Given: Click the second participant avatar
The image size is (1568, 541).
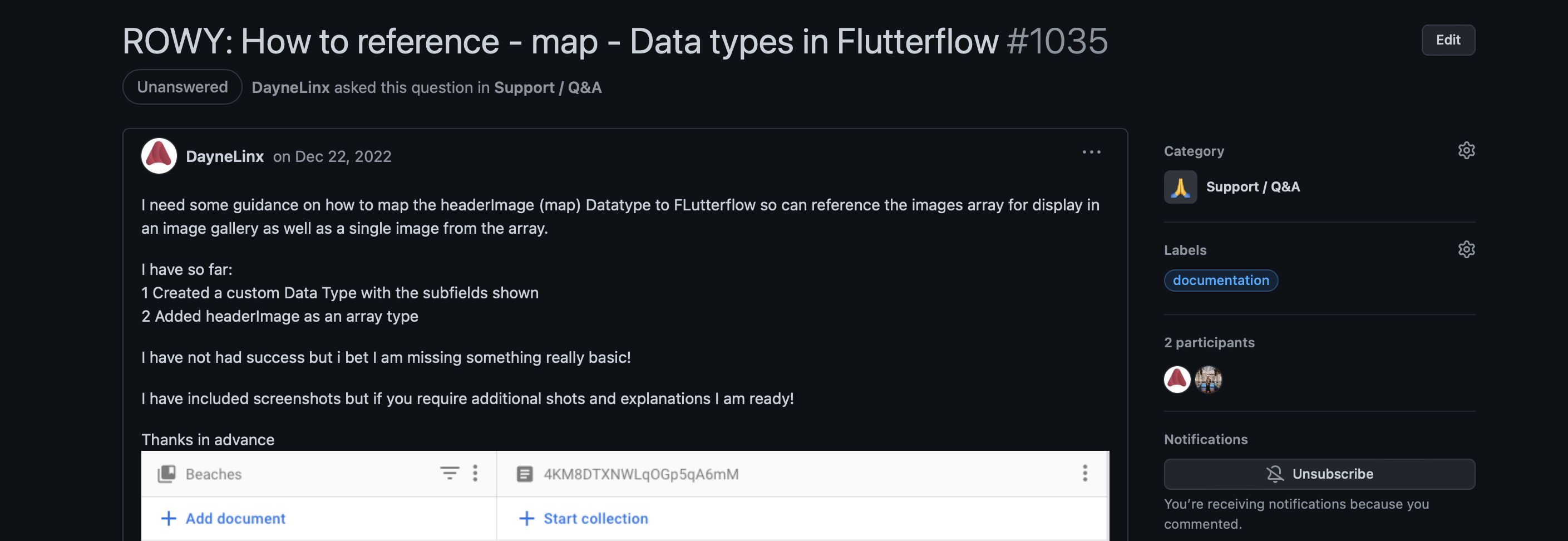Looking at the screenshot, I should coord(1207,380).
